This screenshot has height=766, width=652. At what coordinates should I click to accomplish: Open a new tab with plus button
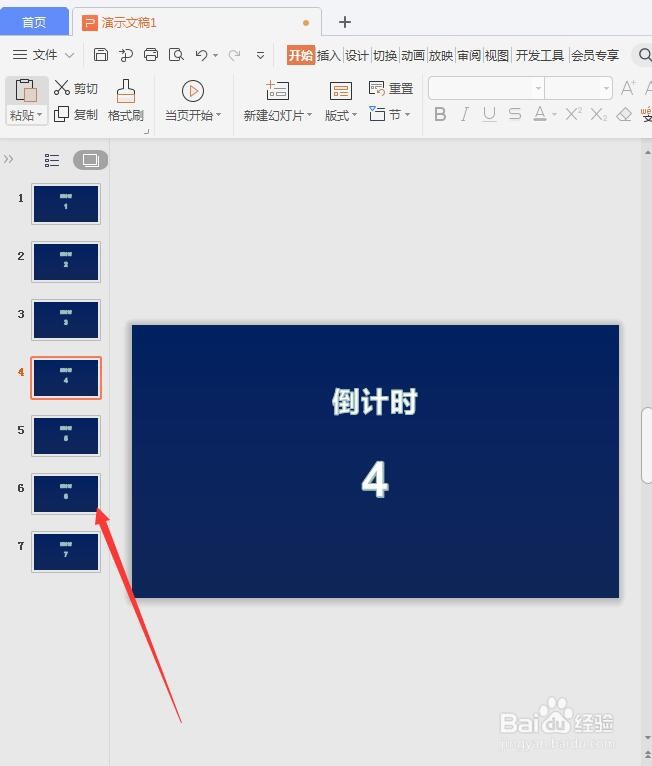pos(345,22)
